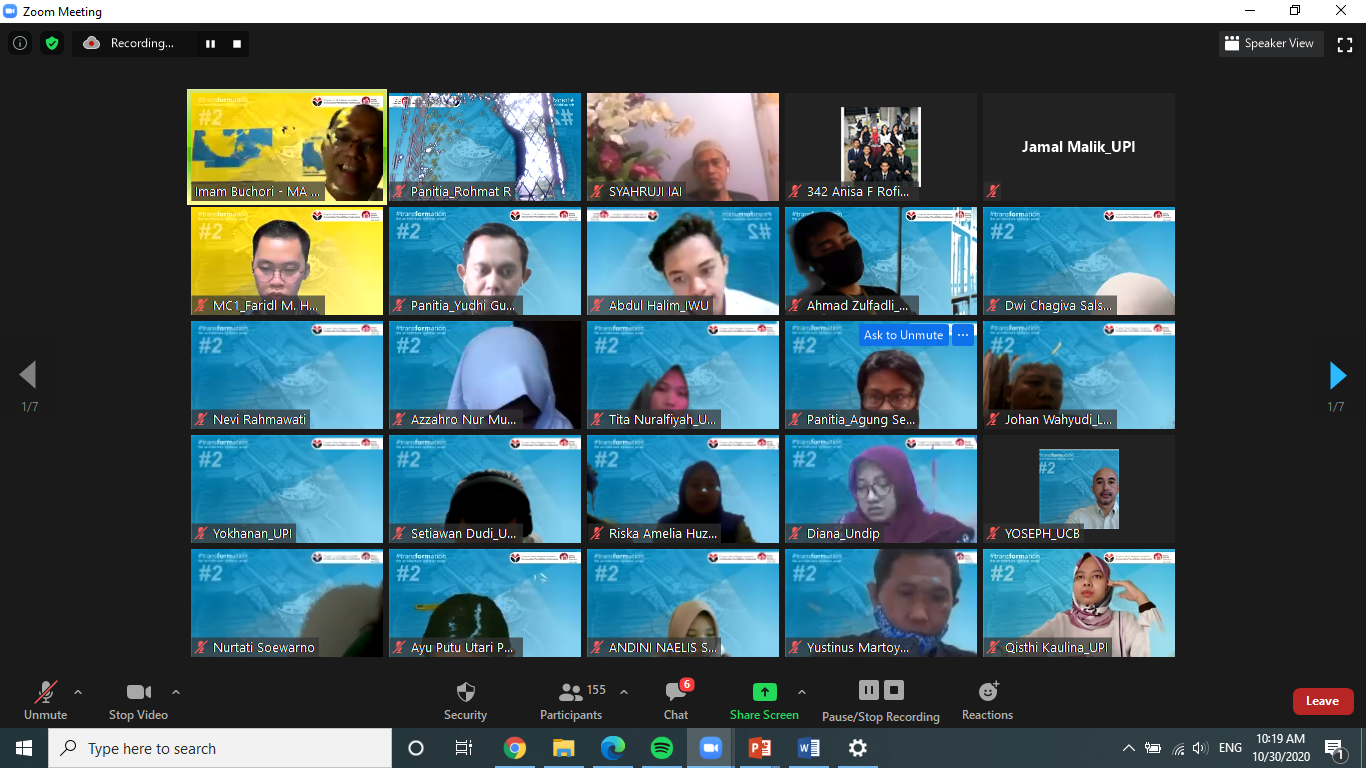
Task: Expand share screen options arrow
Action: (801, 692)
